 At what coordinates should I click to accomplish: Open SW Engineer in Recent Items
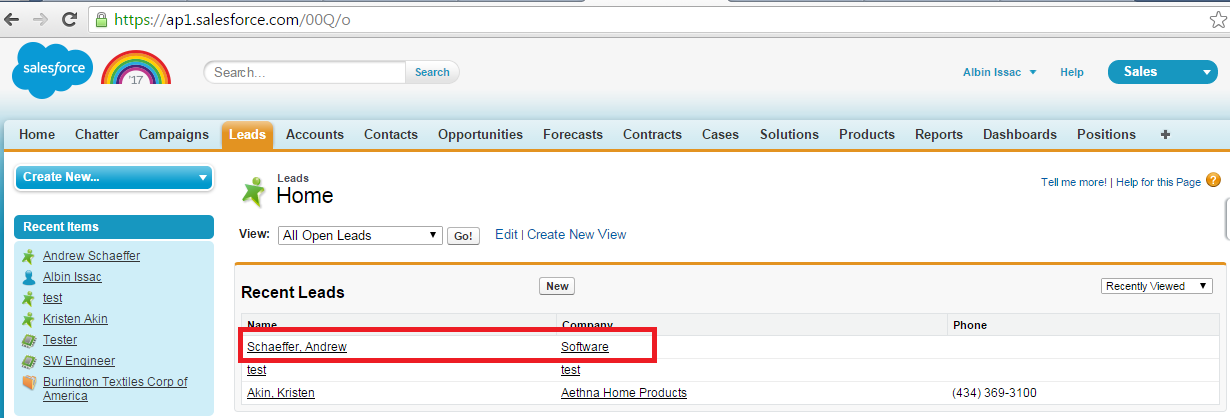coord(79,360)
